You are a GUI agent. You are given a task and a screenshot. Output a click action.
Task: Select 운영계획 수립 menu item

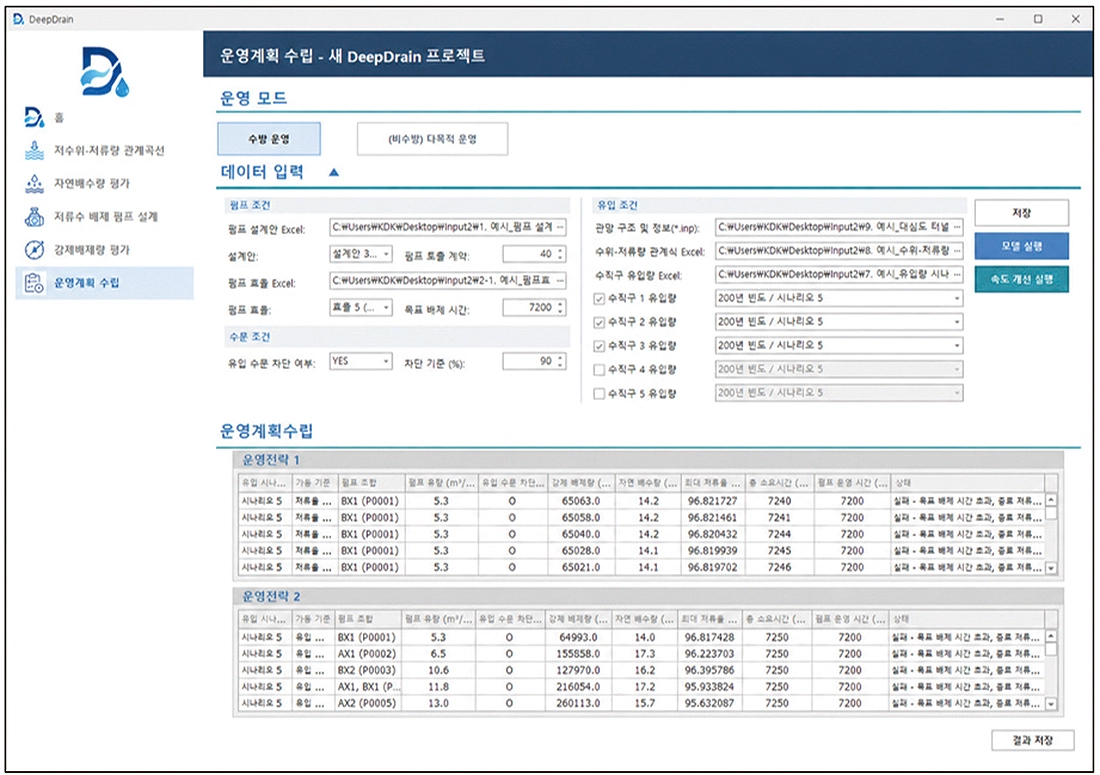[105, 283]
